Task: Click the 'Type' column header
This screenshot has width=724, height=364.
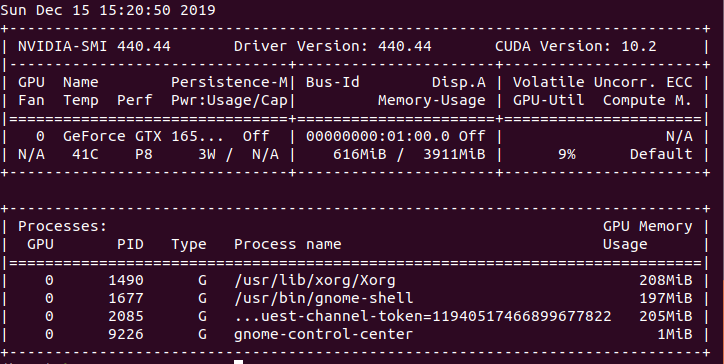Action: click(189, 244)
